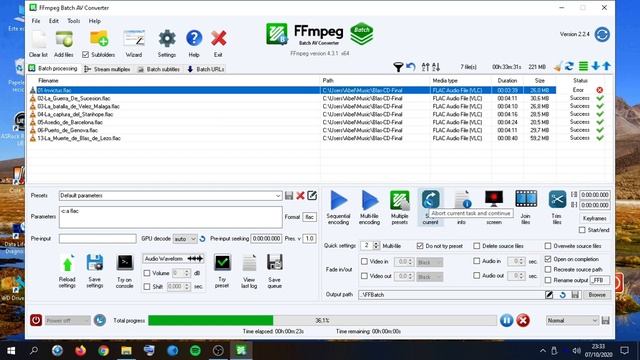
Task: Click the Clear list icon
Action: (x=39, y=40)
